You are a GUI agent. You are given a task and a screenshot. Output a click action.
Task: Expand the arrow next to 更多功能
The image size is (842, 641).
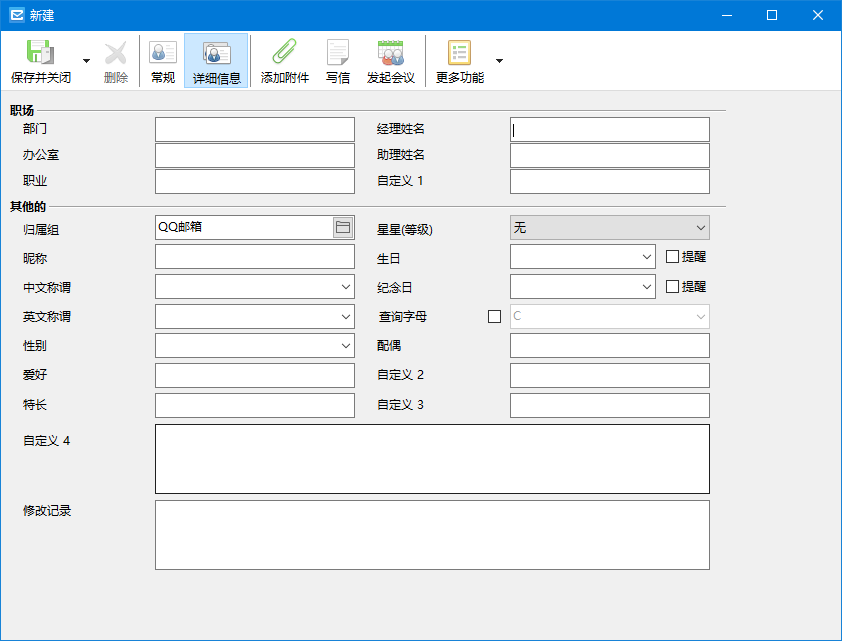coord(499,61)
